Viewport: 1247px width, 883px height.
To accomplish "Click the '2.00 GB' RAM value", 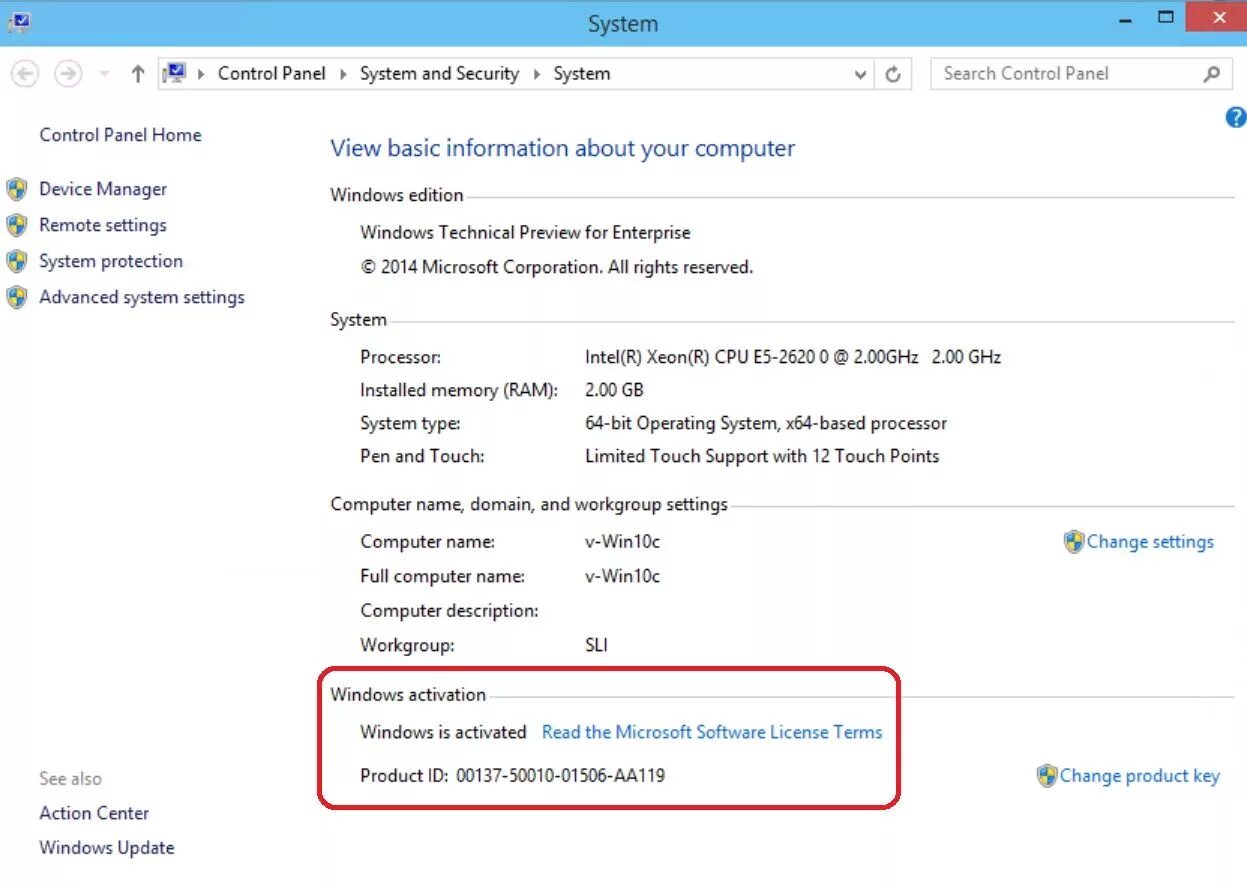I will tap(614, 390).
